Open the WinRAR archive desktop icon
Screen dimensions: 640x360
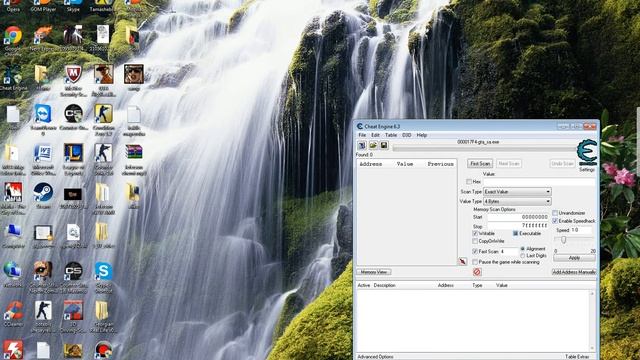(x=133, y=153)
